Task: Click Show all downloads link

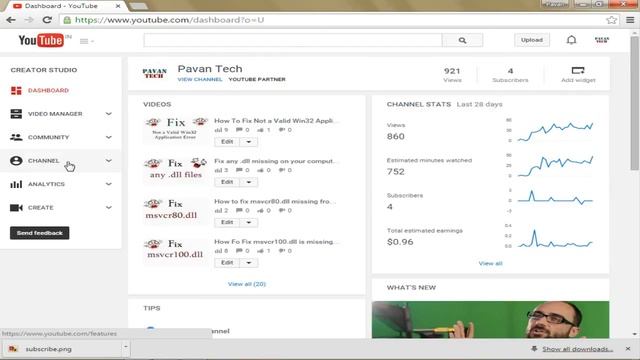Action: pos(578,349)
